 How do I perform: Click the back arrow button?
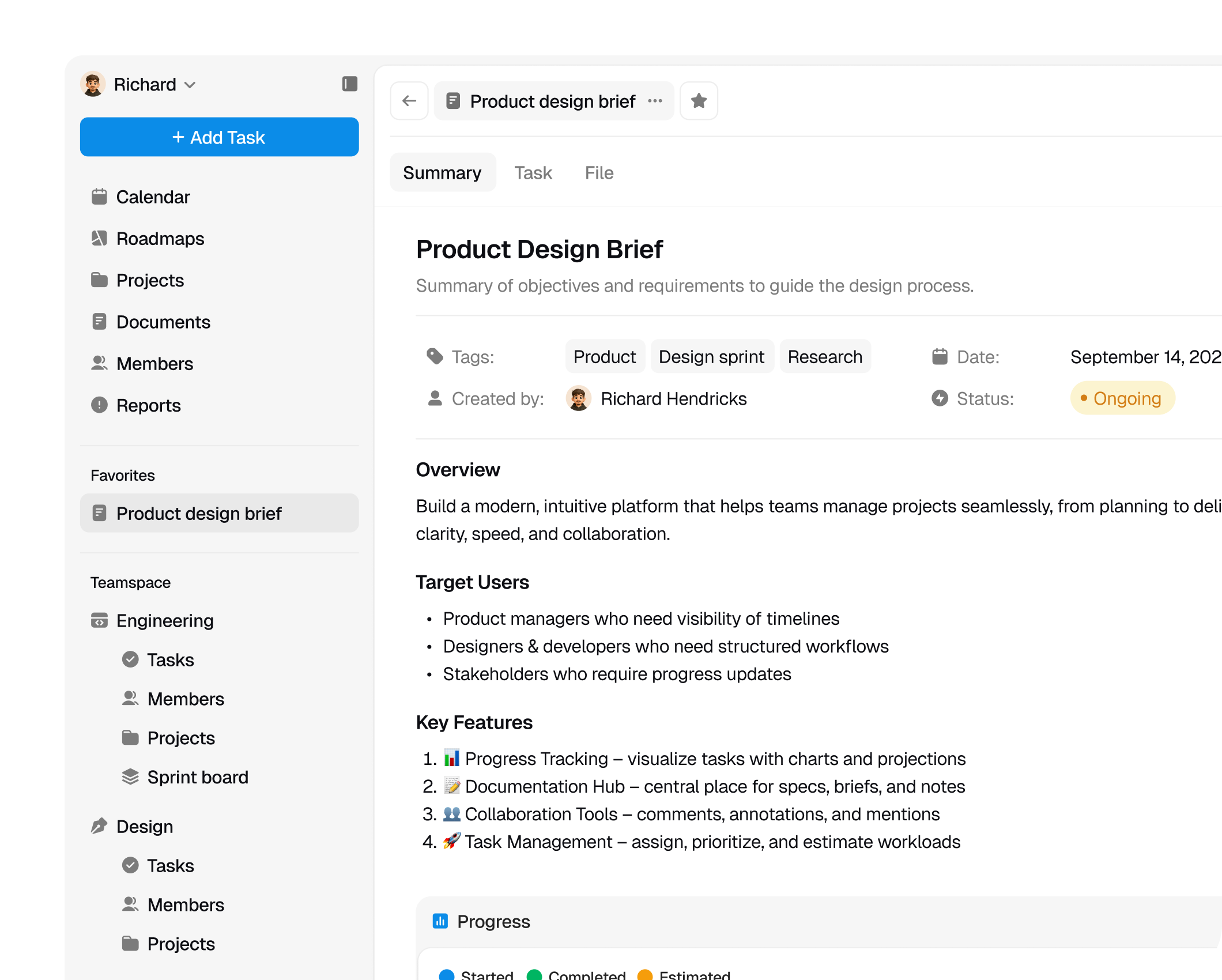[409, 101]
